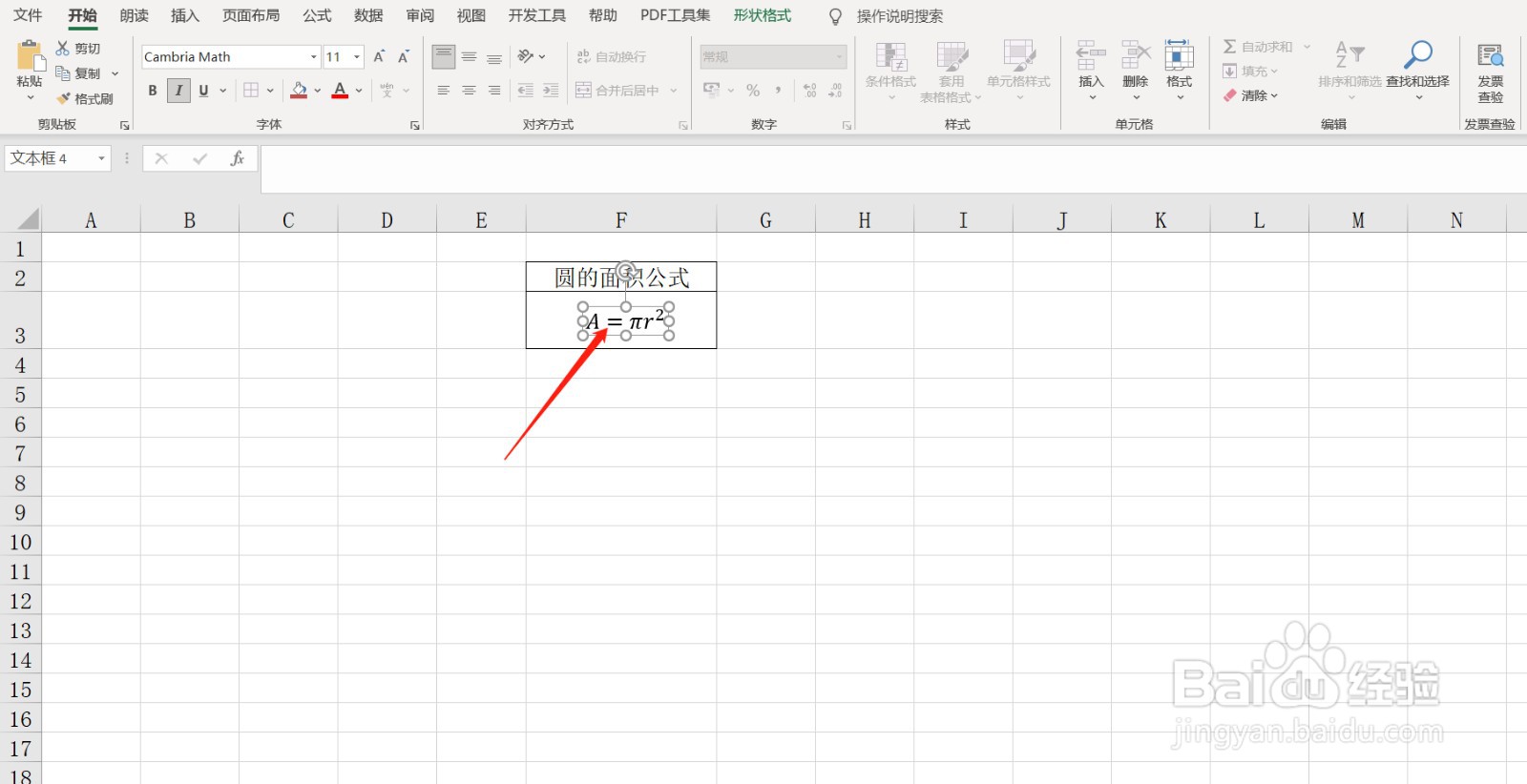Click the Copy (复制) button
1527x784 pixels.
click(x=78, y=73)
